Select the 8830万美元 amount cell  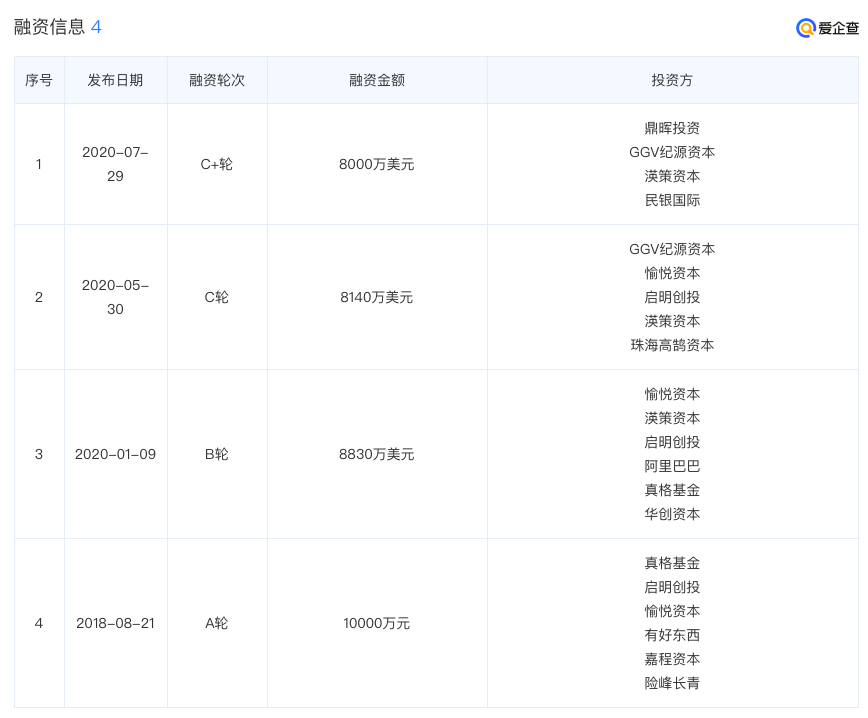[x=376, y=454]
